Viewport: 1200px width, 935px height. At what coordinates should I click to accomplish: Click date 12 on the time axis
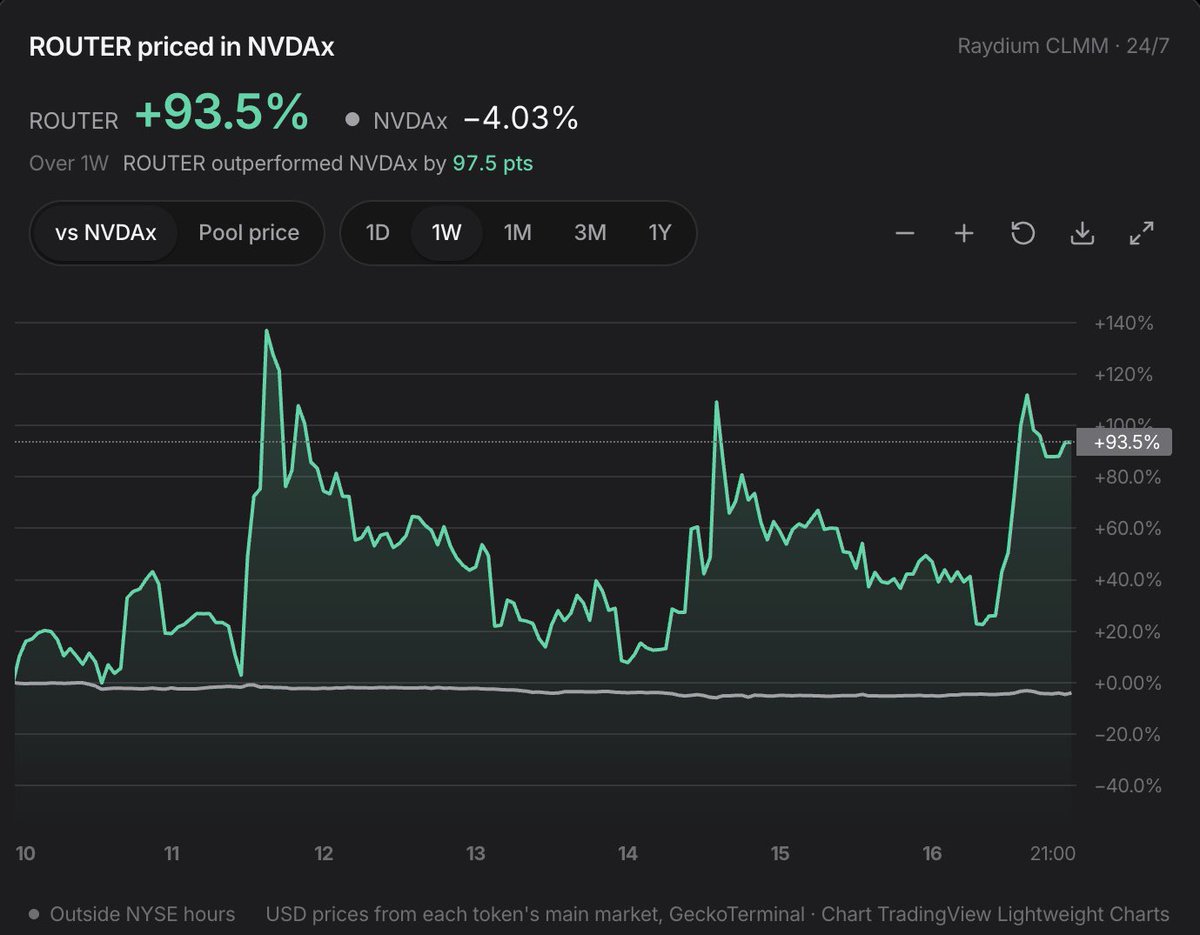(x=323, y=854)
